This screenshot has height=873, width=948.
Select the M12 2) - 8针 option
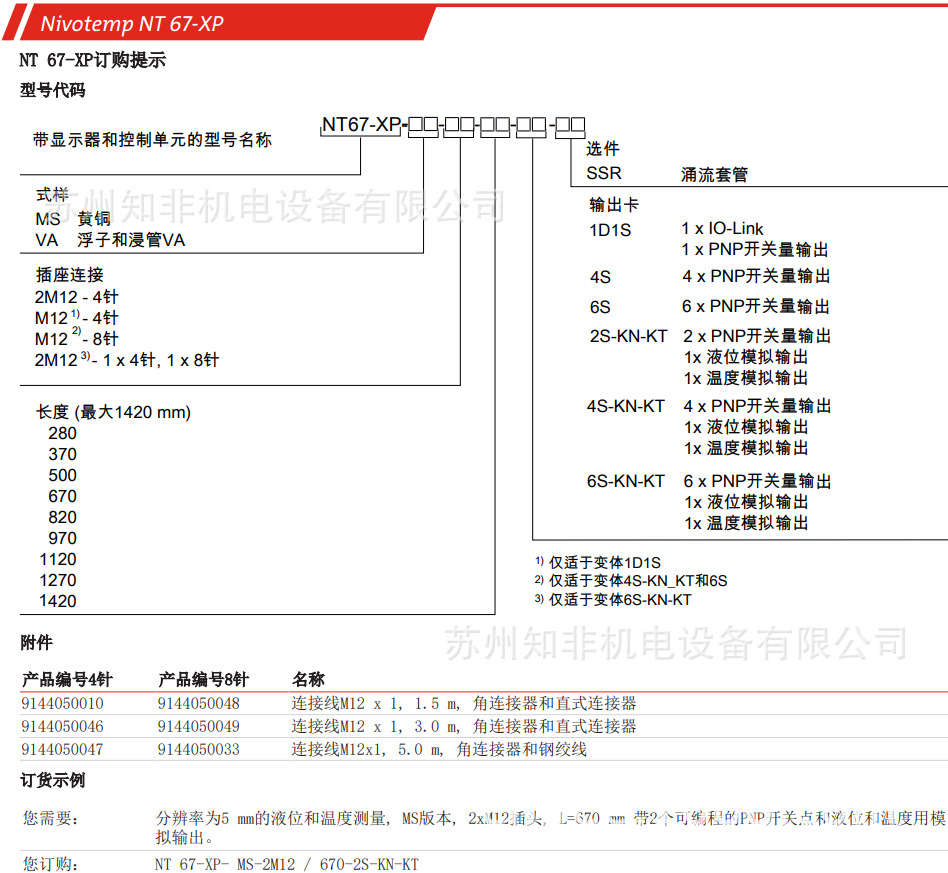[x=77, y=339]
